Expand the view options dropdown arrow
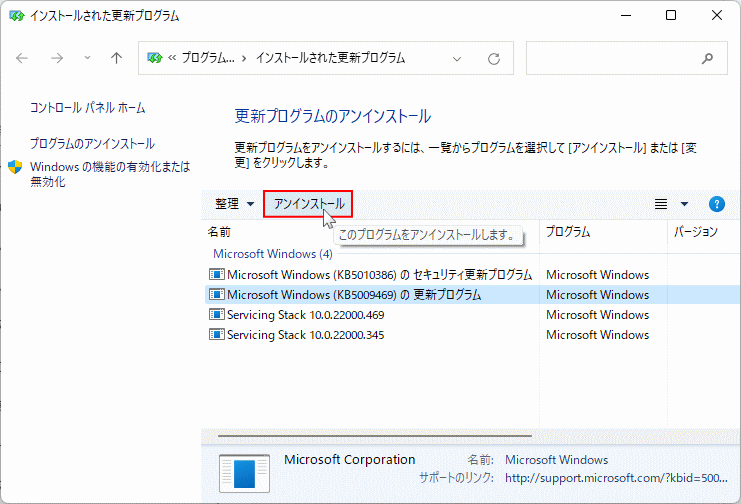The image size is (741, 504). click(x=684, y=204)
